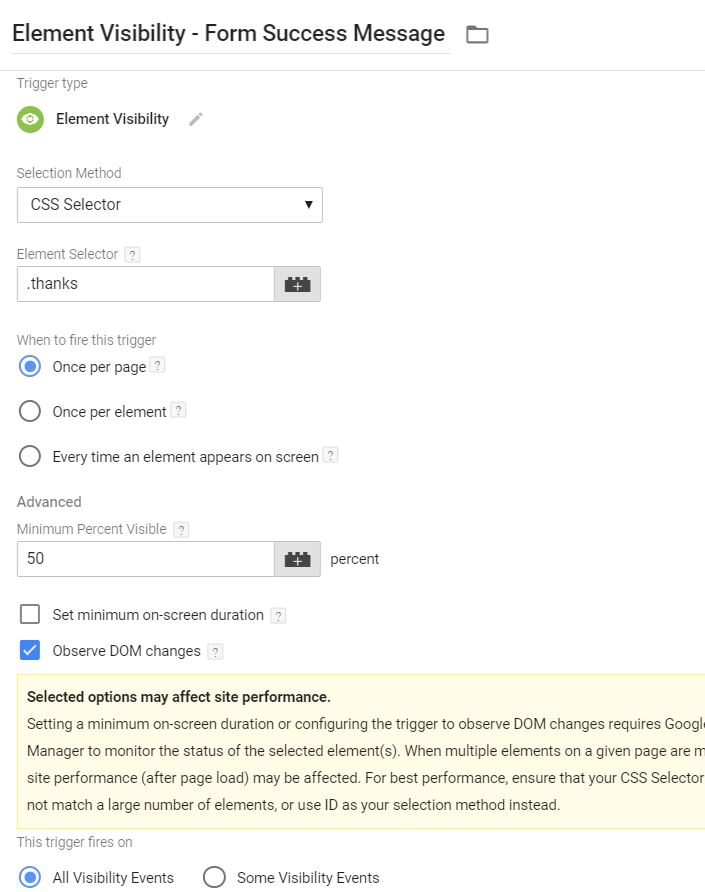
Task: Enable Set minimum on-screen duration checkbox
Action: click(31, 614)
